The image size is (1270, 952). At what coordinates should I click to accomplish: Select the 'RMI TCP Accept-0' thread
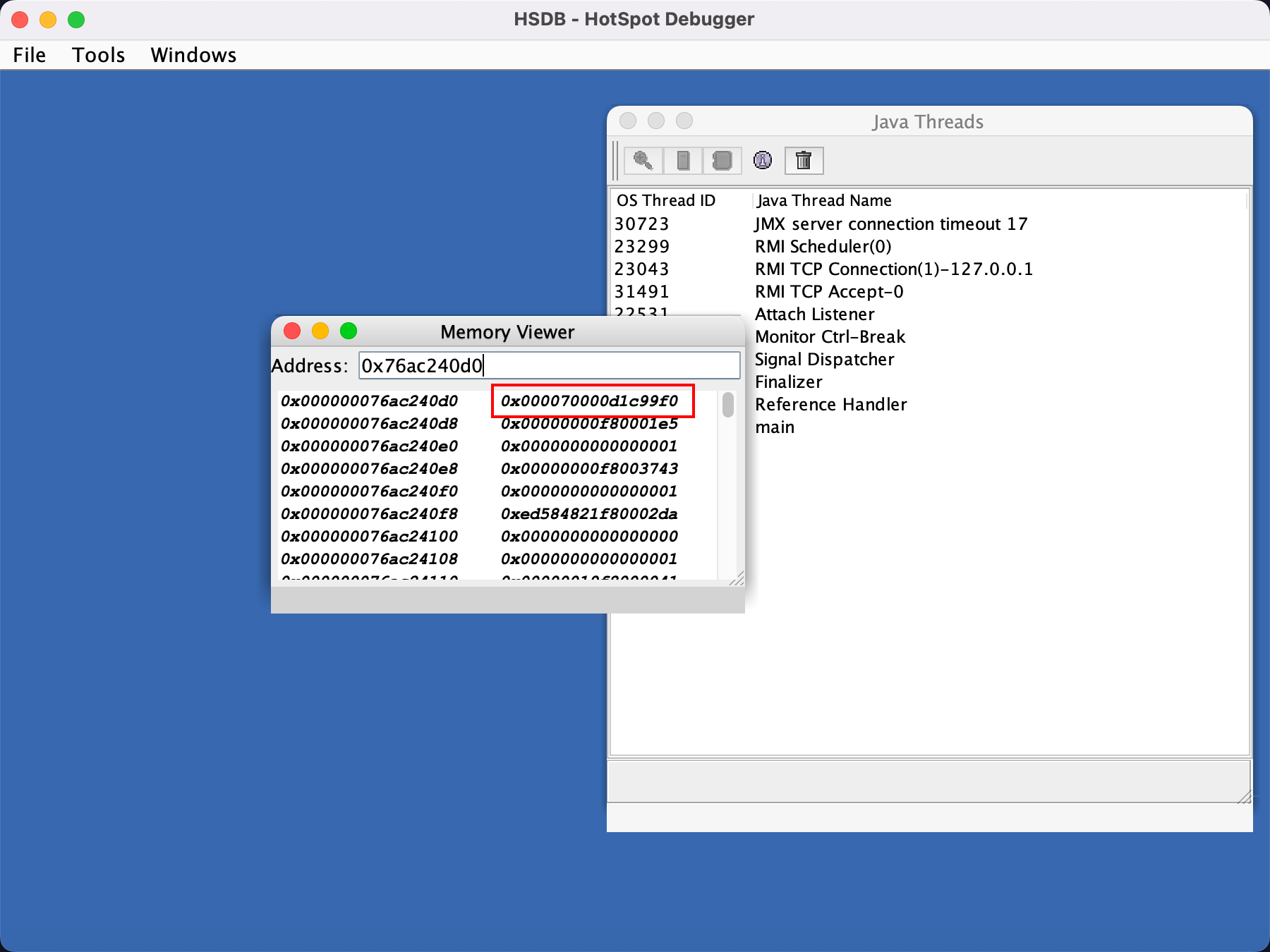(x=829, y=291)
